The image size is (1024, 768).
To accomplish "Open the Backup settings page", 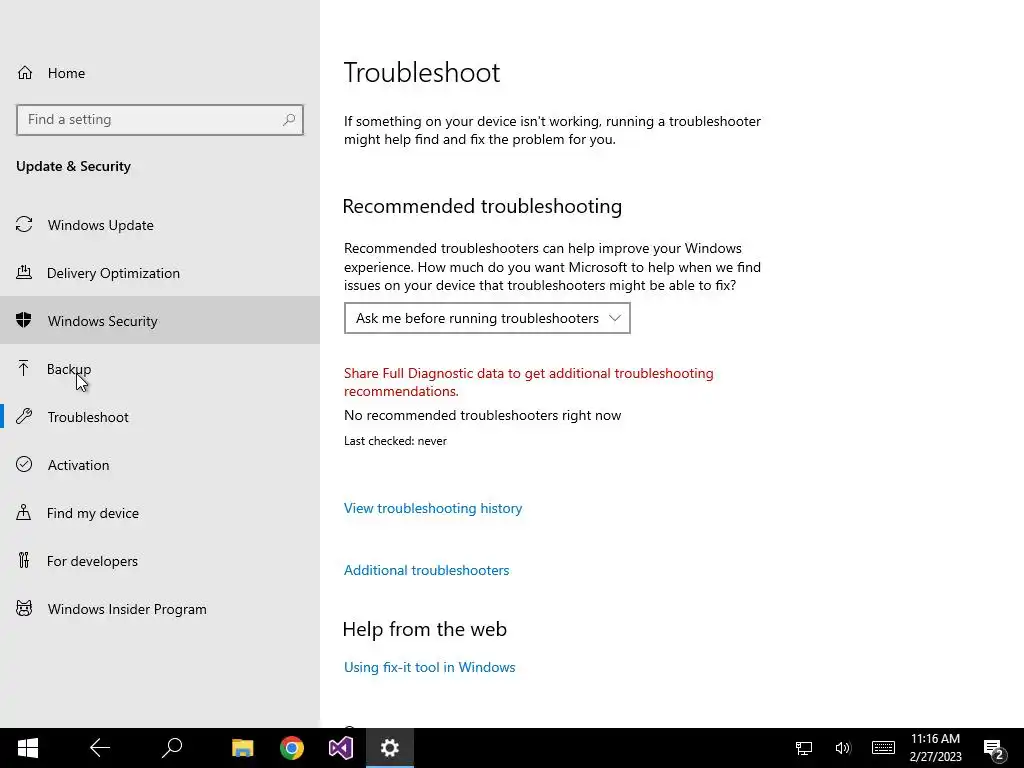I will pyautogui.click(x=160, y=368).
